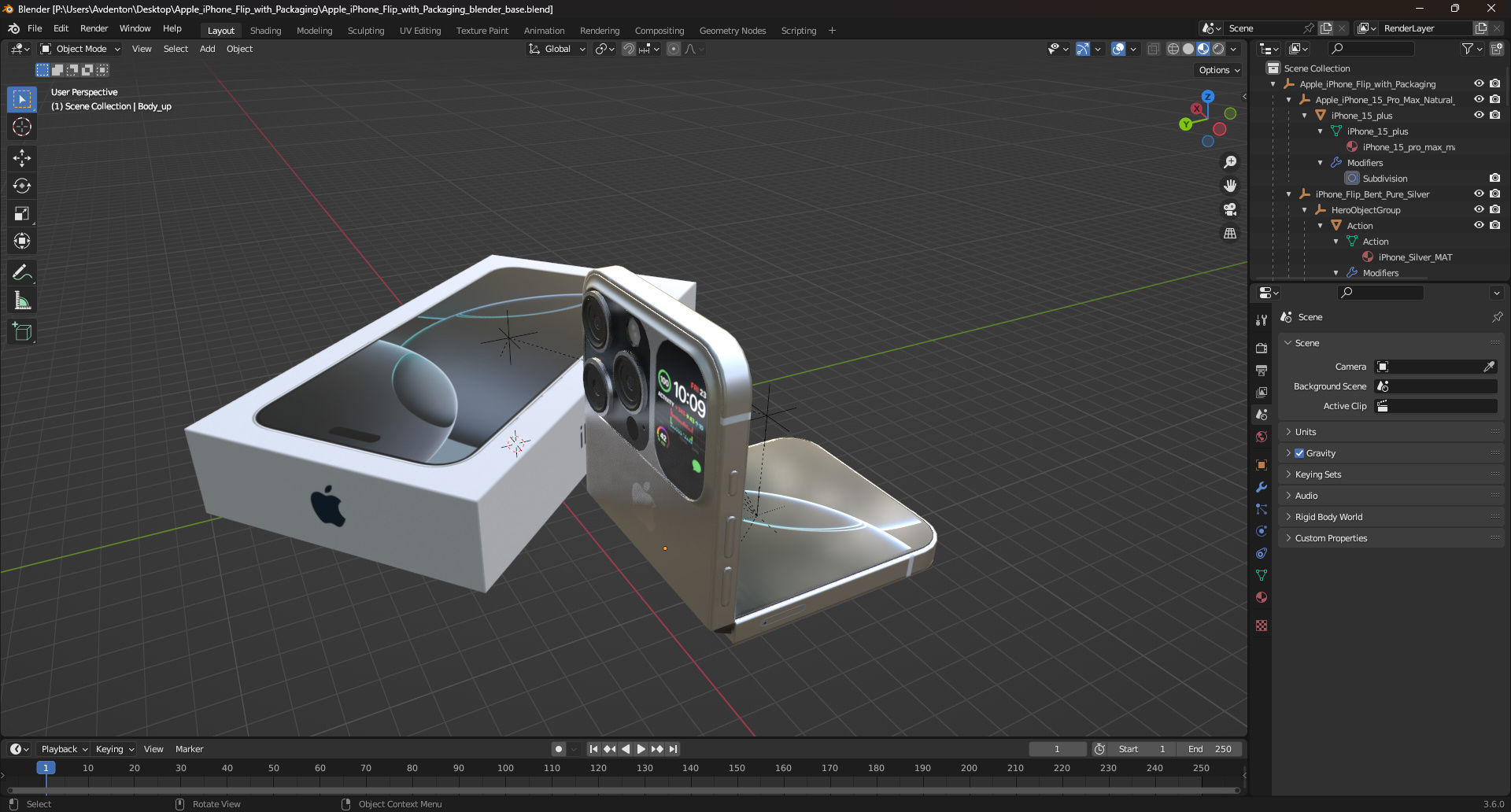Toggle visibility of HeroObjectGroup
Viewport: 1511px width, 812px height.
point(1479,209)
